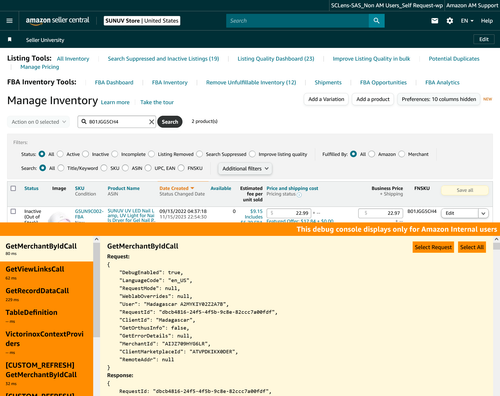Open Listing Quality Dashboard (23)

click(276, 59)
